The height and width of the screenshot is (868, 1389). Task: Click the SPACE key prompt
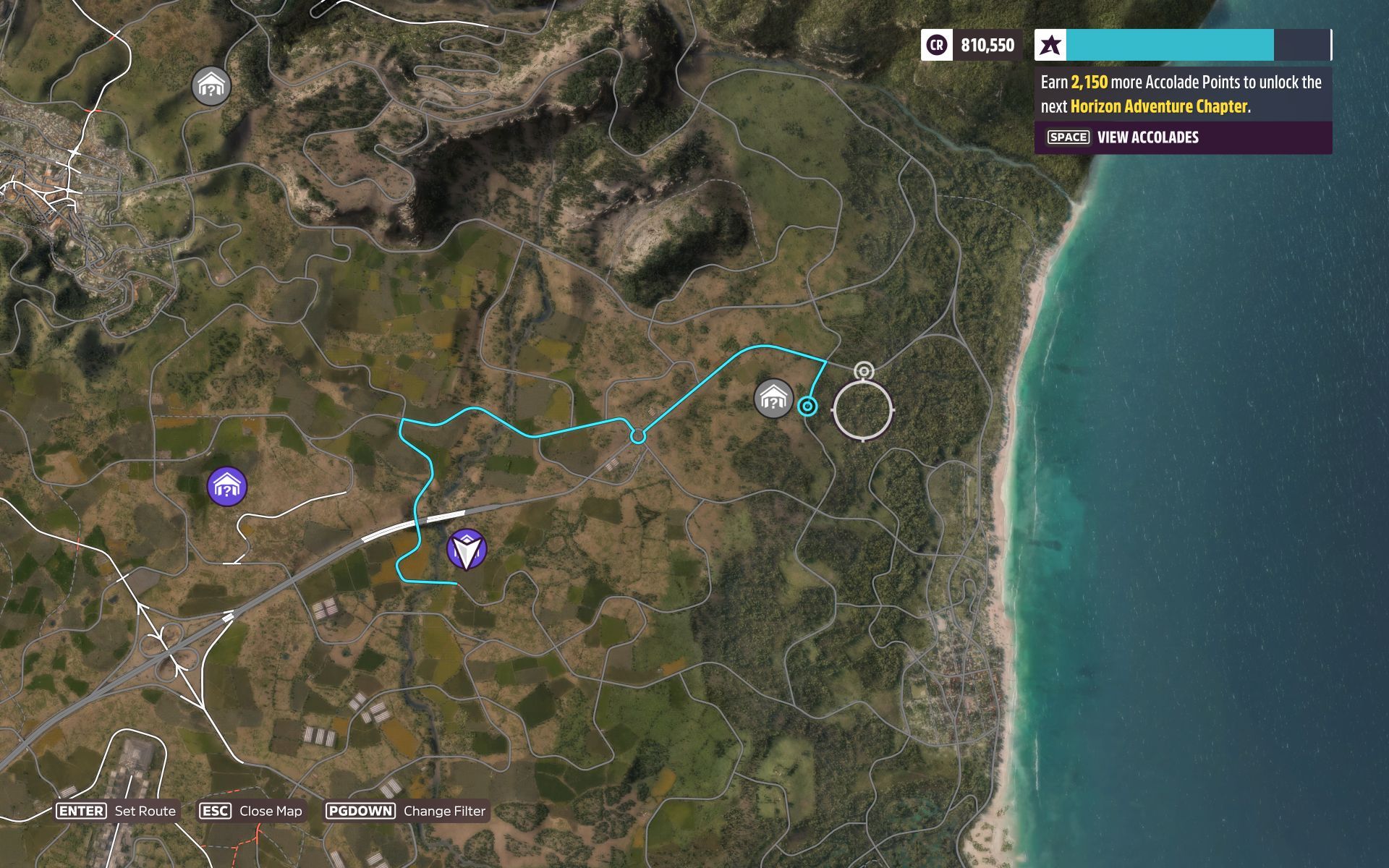point(1068,137)
